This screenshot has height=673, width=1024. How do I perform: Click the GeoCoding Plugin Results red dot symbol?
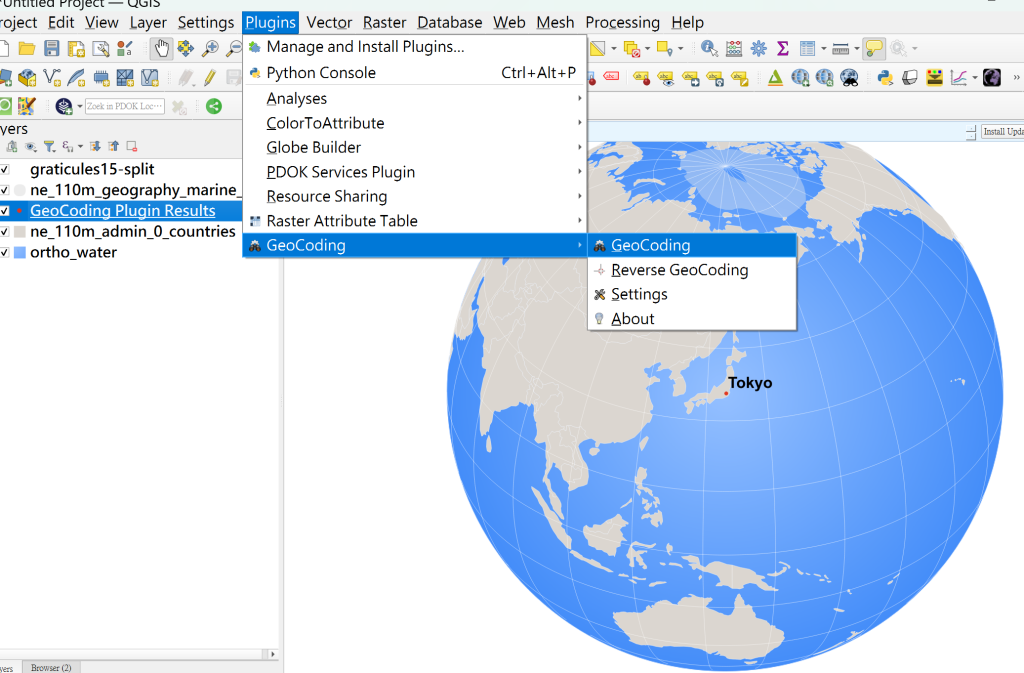click(x=20, y=211)
